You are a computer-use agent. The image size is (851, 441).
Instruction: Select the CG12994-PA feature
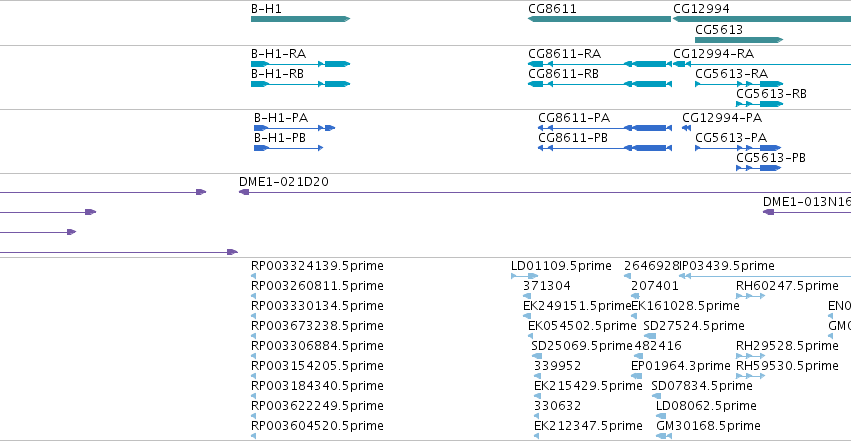tap(687, 128)
